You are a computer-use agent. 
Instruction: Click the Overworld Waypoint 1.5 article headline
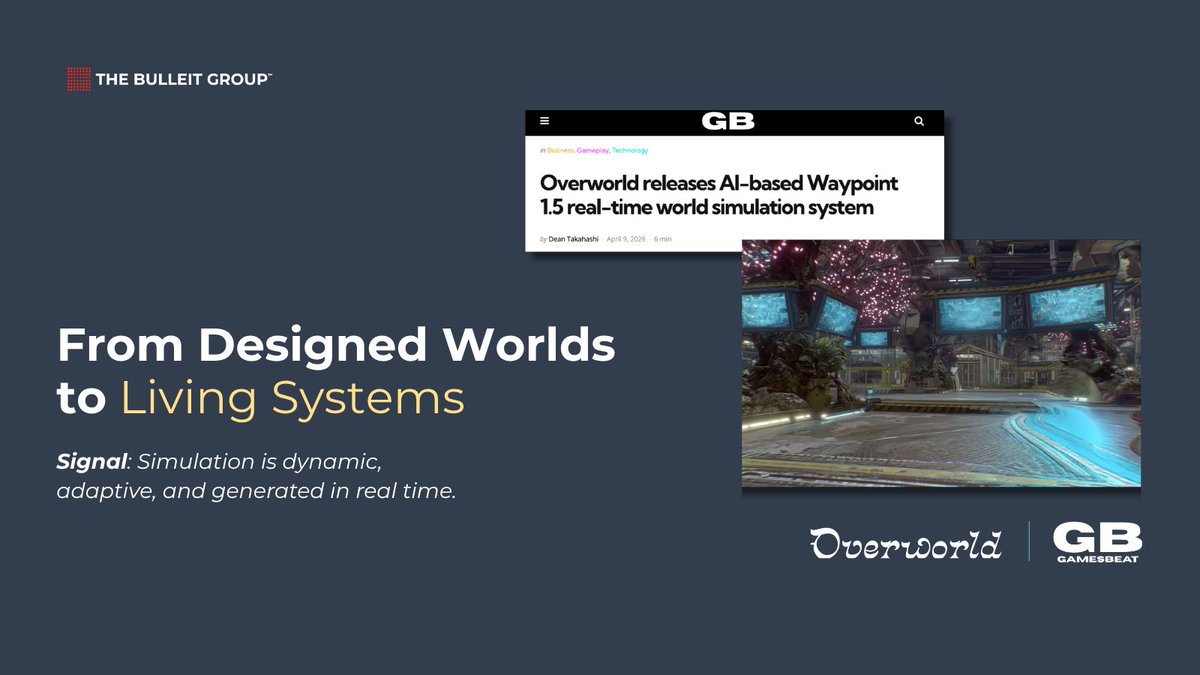719,195
